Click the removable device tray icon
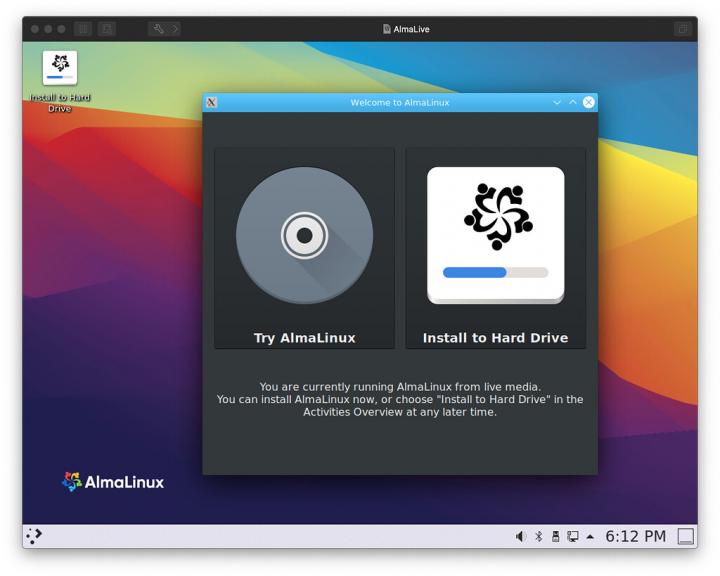The width and height of the screenshot is (720, 576). pos(555,537)
